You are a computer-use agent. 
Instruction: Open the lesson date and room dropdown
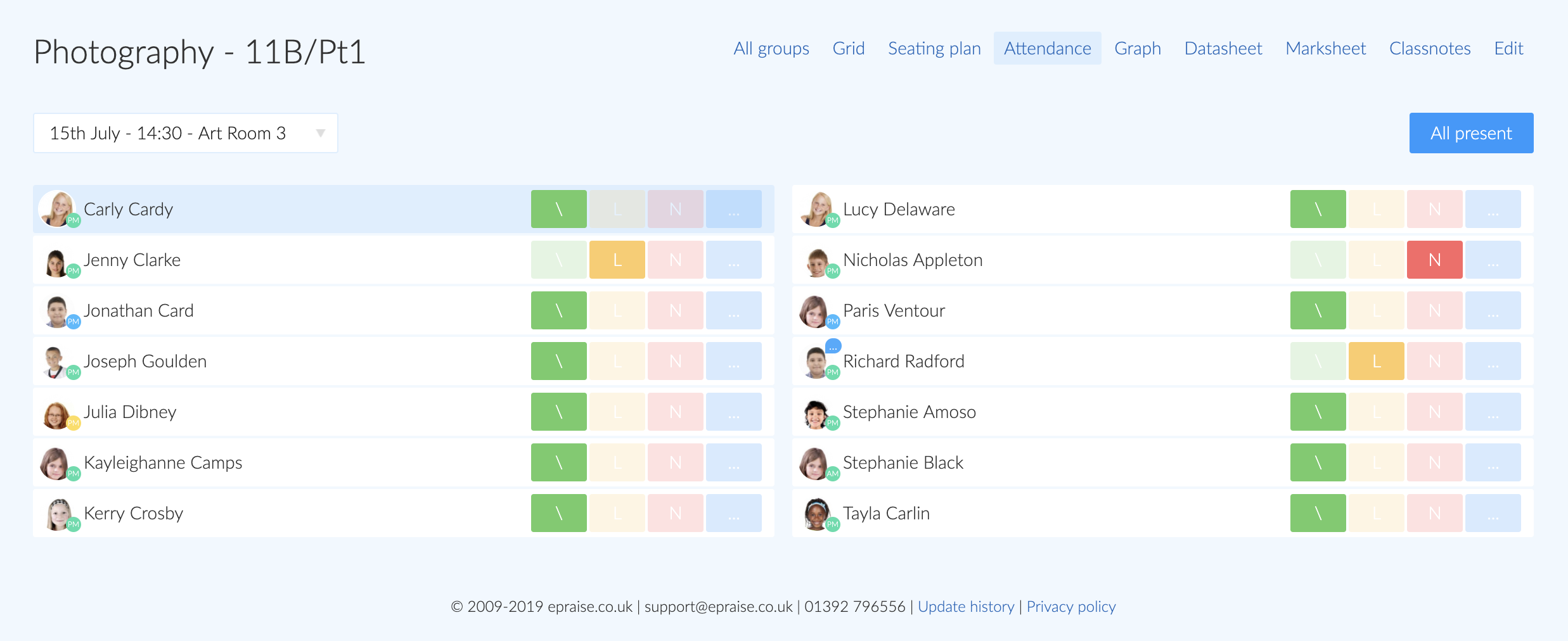click(185, 132)
